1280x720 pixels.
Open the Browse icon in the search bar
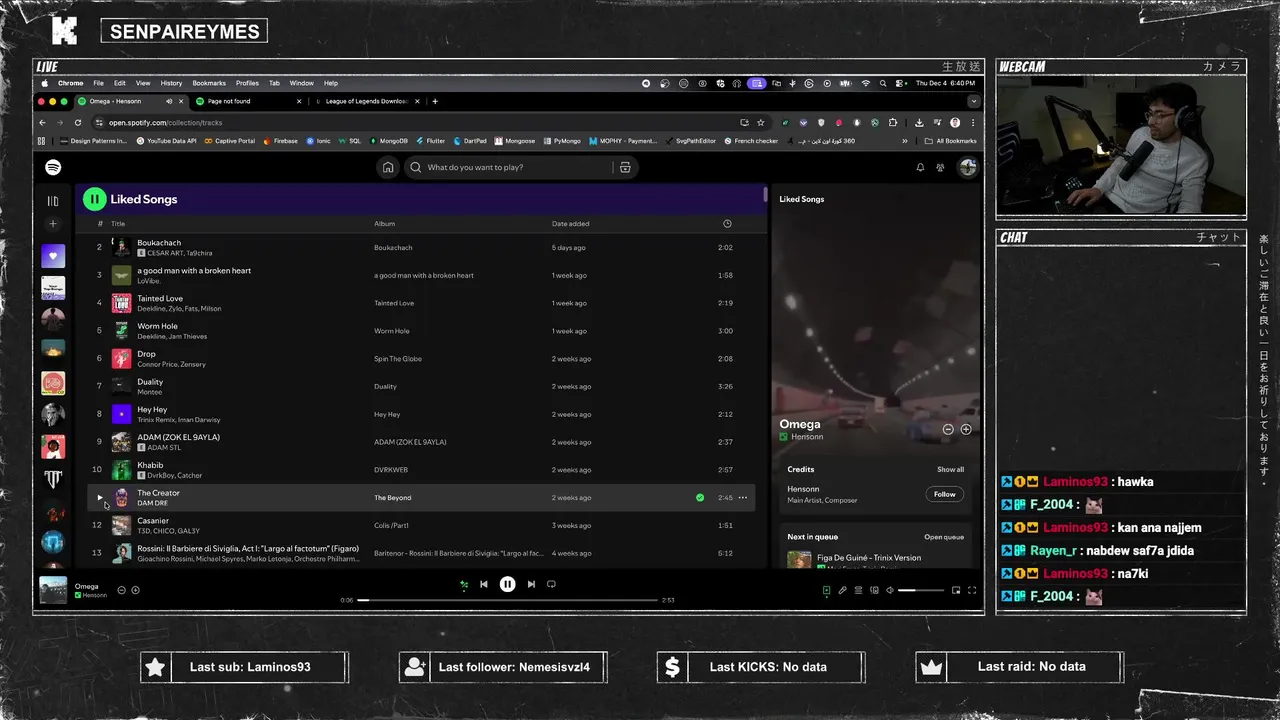tap(625, 168)
